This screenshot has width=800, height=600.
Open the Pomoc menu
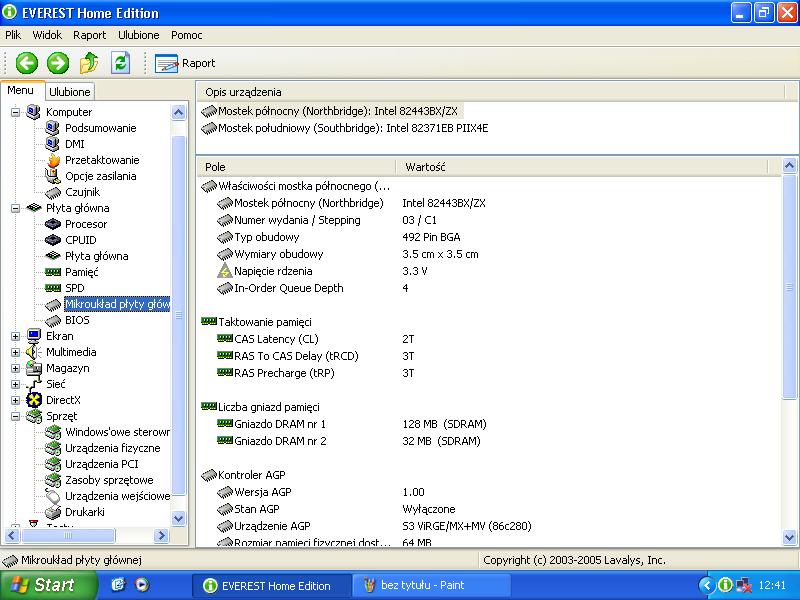click(x=186, y=35)
